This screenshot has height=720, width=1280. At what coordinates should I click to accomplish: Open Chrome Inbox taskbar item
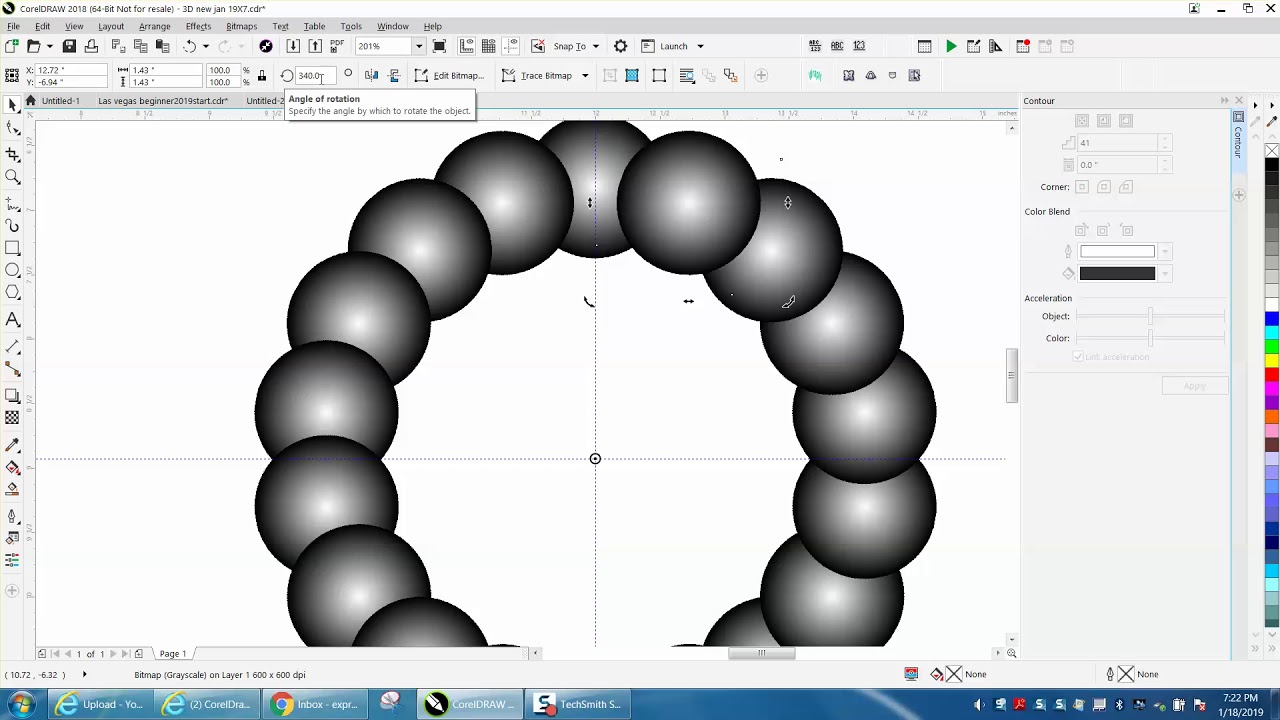[x=316, y=704]
